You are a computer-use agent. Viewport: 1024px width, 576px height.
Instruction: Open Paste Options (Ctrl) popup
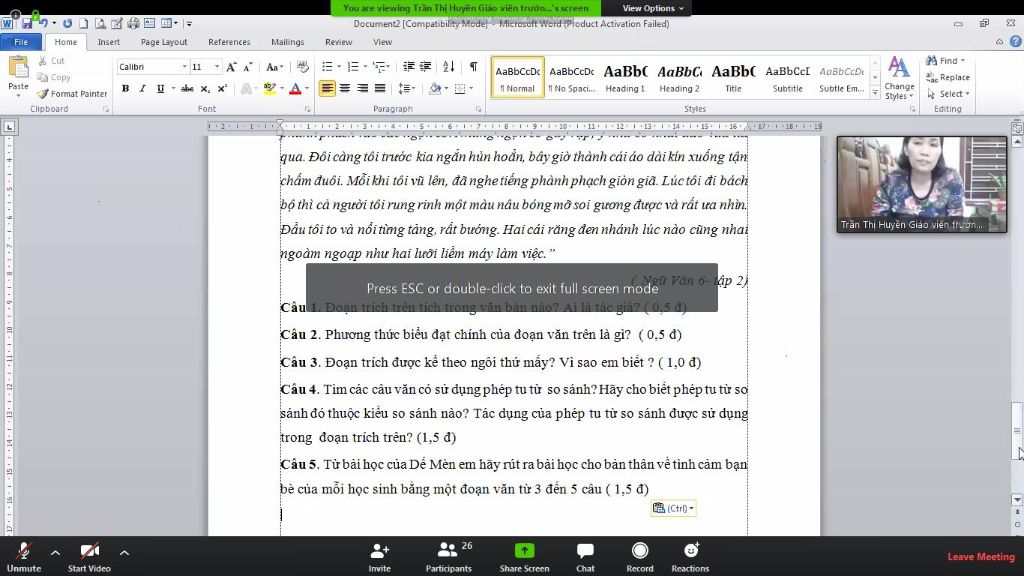click(x=673, y=508)
